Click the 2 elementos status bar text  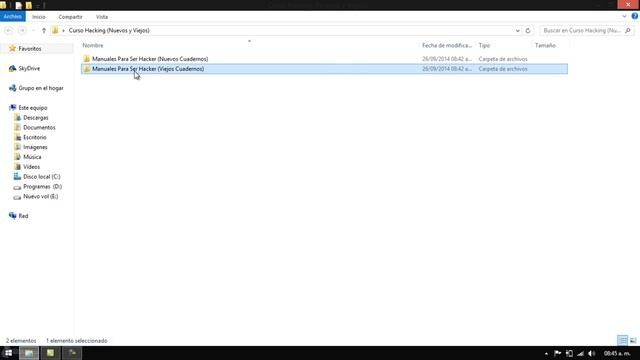[x=21, y=341]
